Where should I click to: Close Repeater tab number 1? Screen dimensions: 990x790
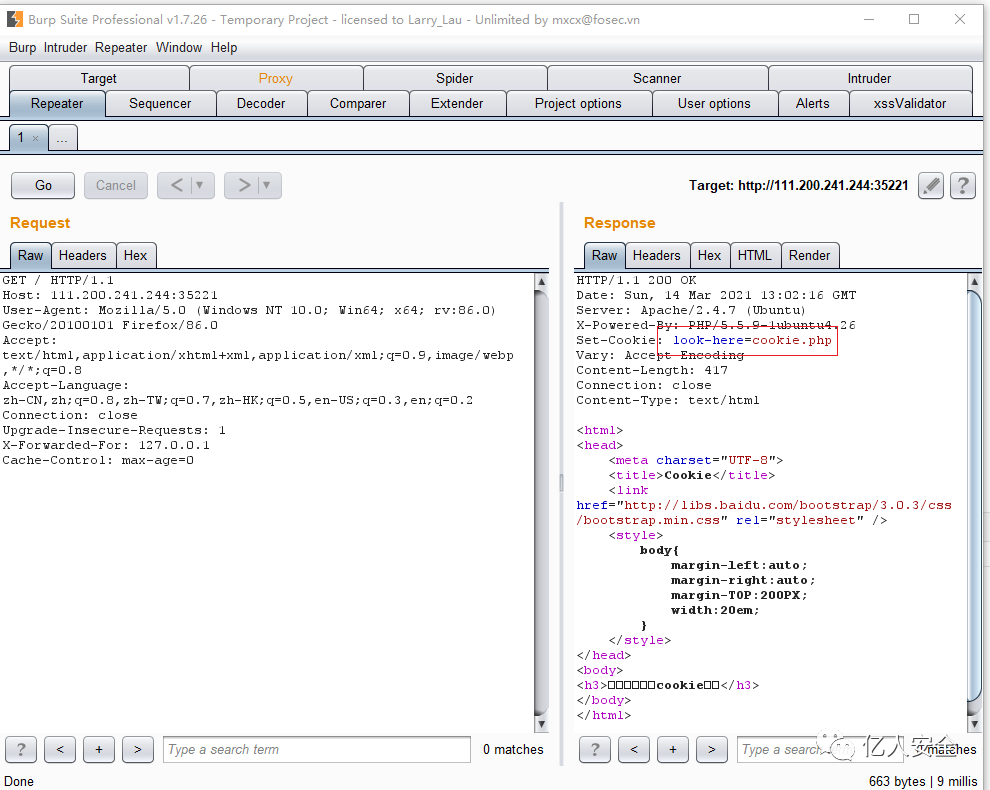click(x=35, y=139)
